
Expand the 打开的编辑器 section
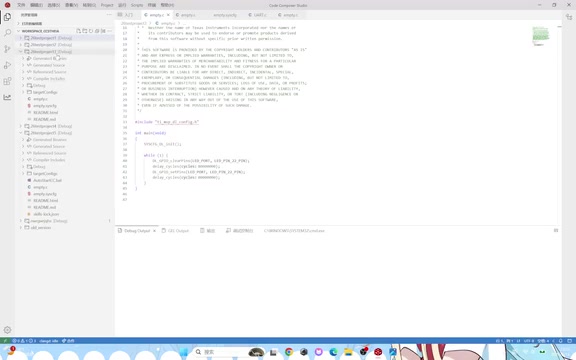coord(65,24)
